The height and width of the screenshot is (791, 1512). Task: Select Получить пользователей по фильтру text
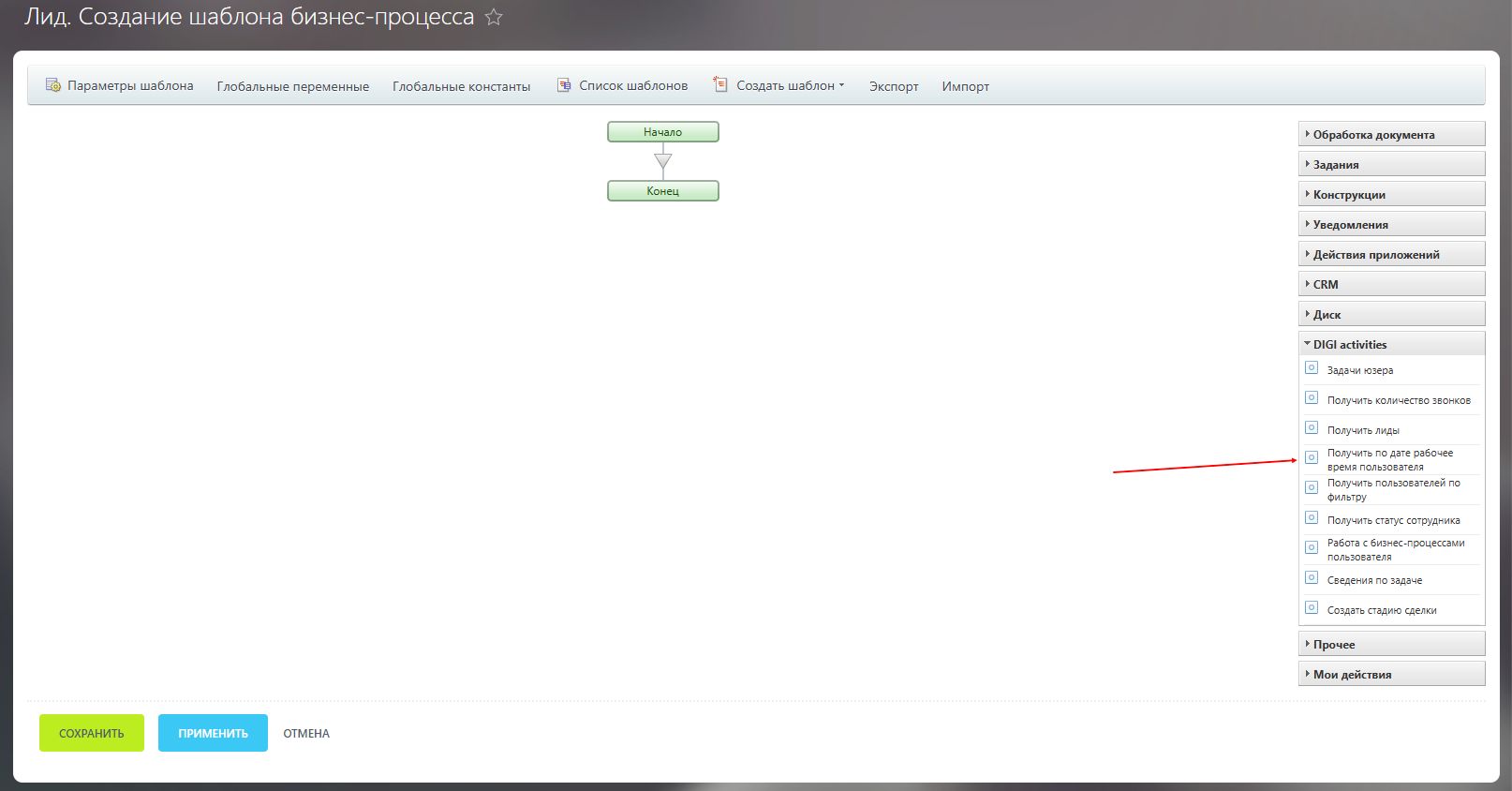pyautogui.click(x=1393, y=489)
